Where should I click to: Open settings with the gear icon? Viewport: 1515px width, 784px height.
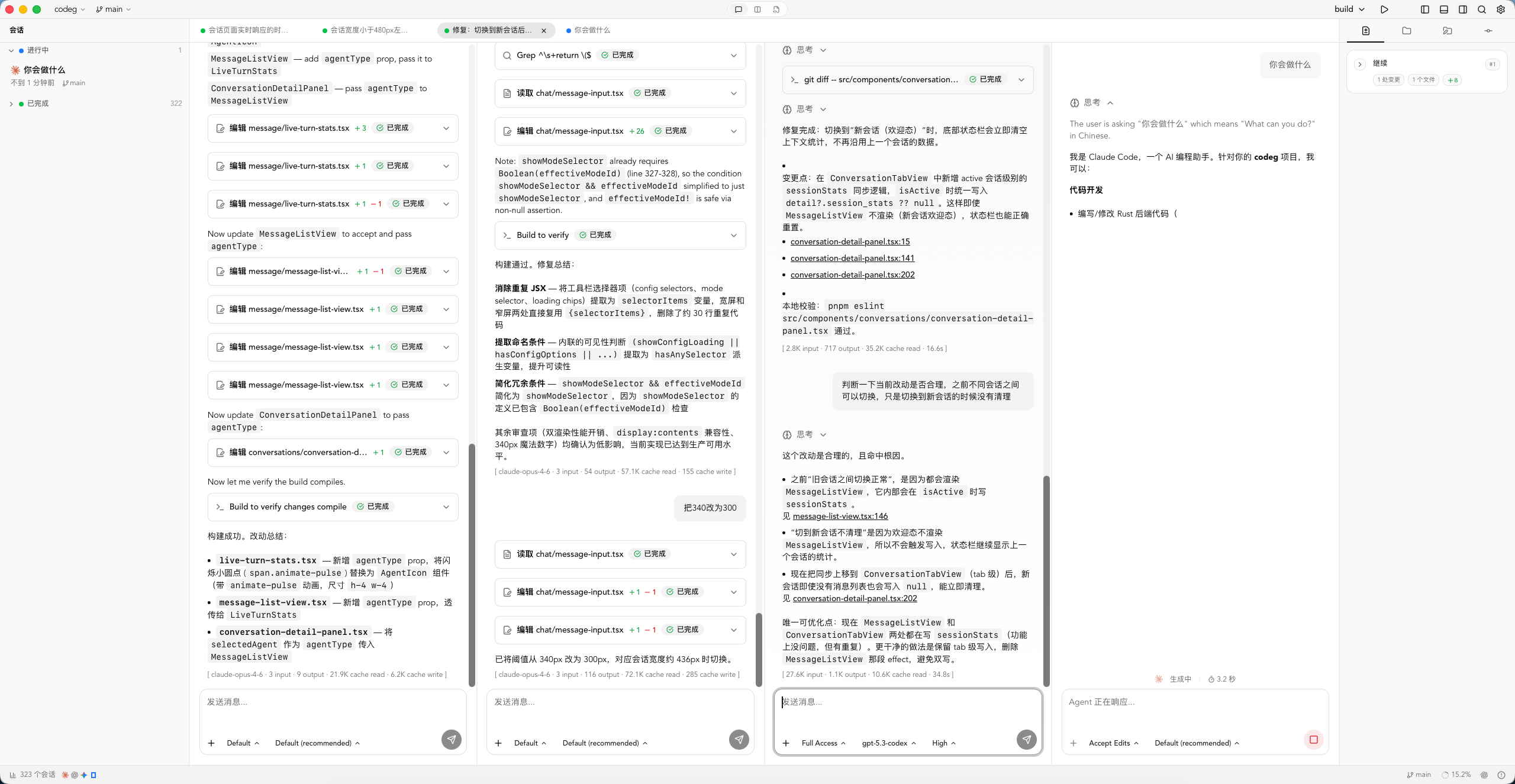1501,9
